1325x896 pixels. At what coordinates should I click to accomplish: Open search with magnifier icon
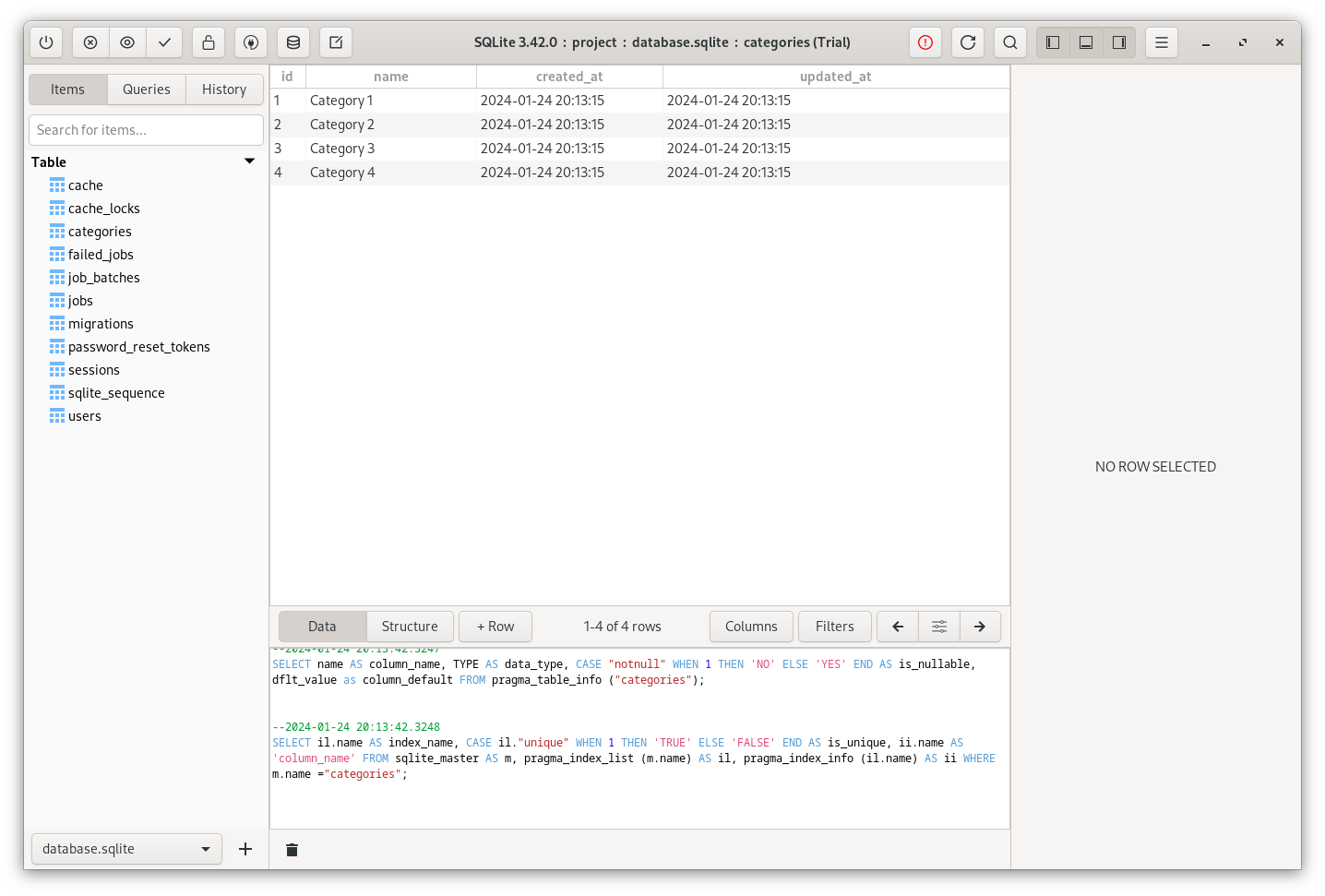point(1010,42)
